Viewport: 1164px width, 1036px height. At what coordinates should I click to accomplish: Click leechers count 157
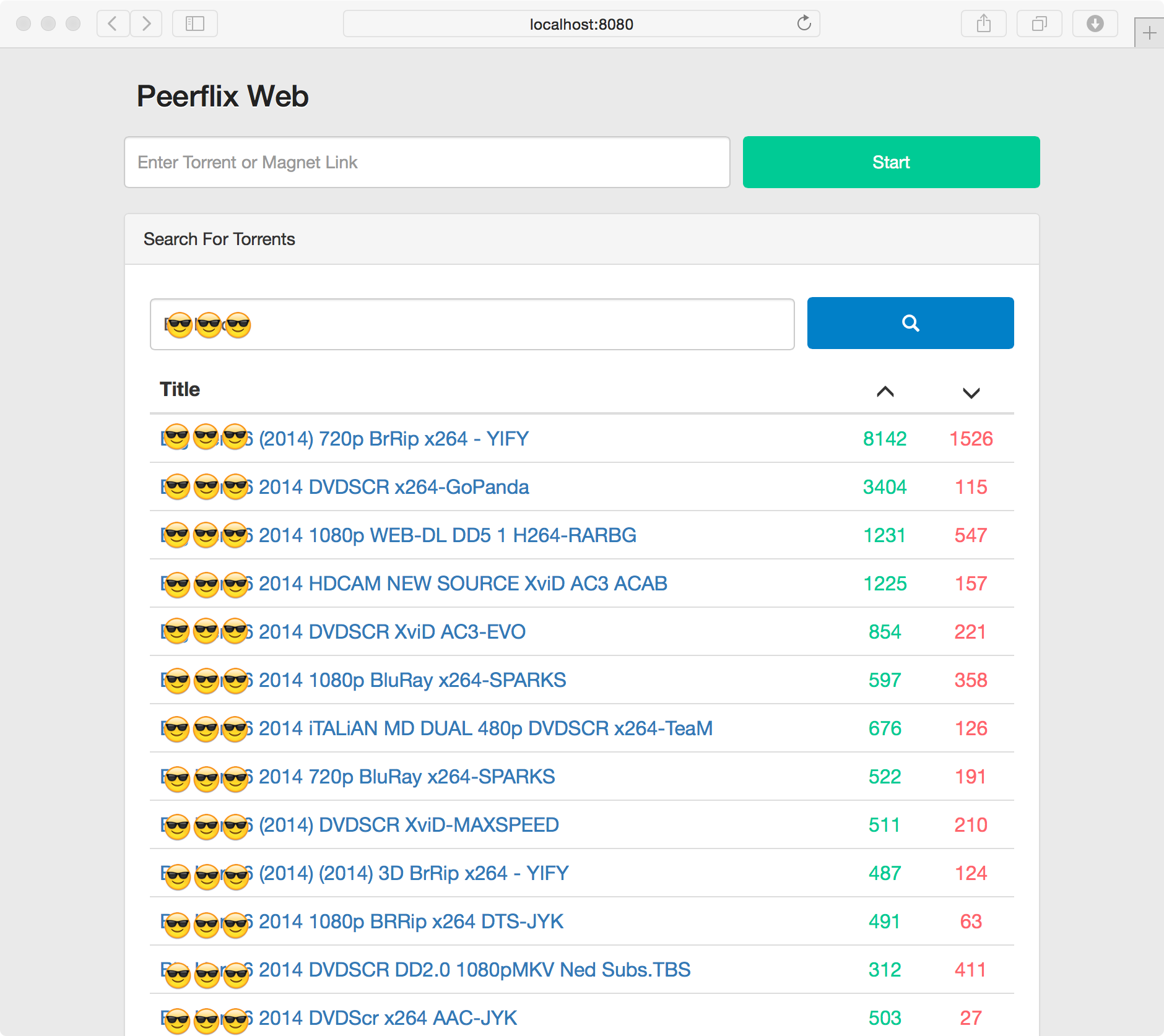[x=971, y=584]
